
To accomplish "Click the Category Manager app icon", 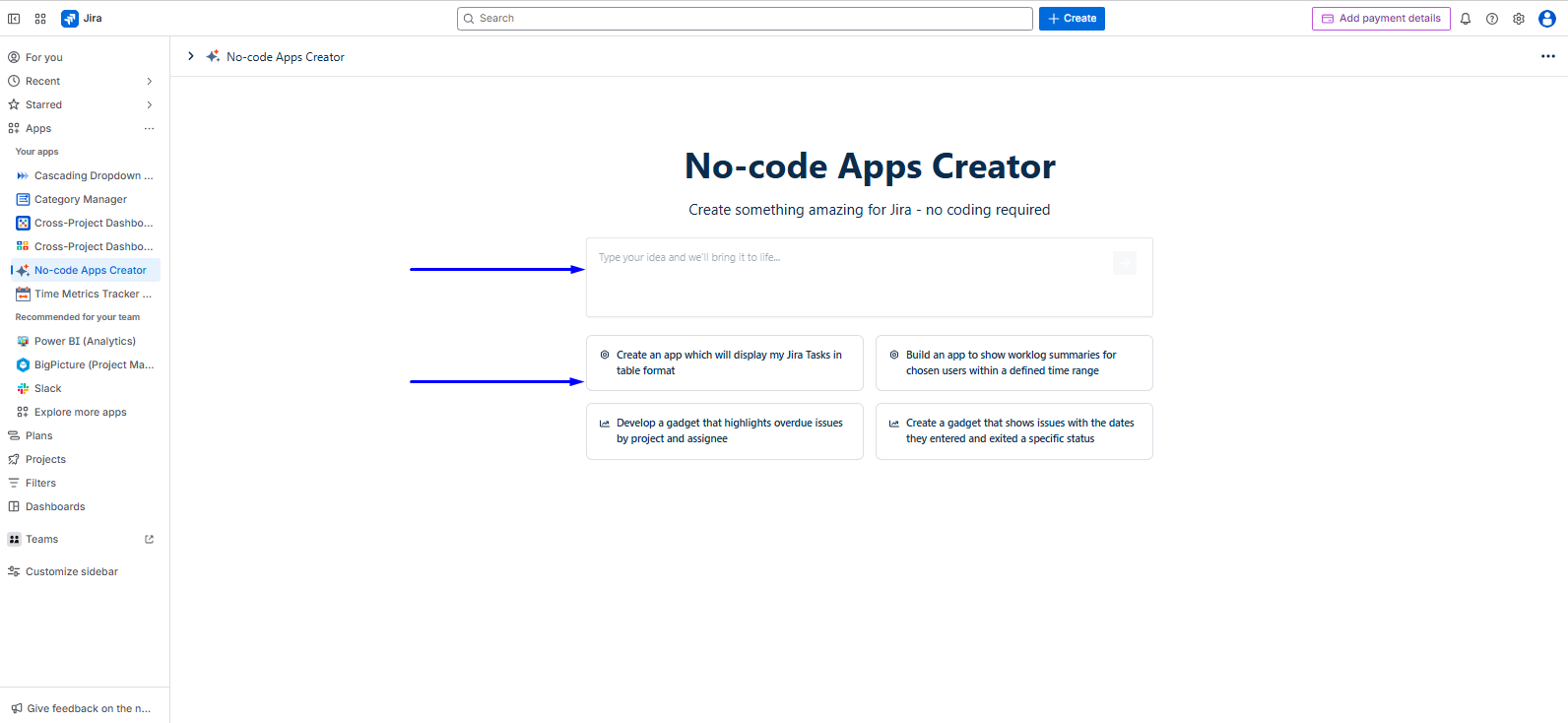I will [x=23, y=199].
